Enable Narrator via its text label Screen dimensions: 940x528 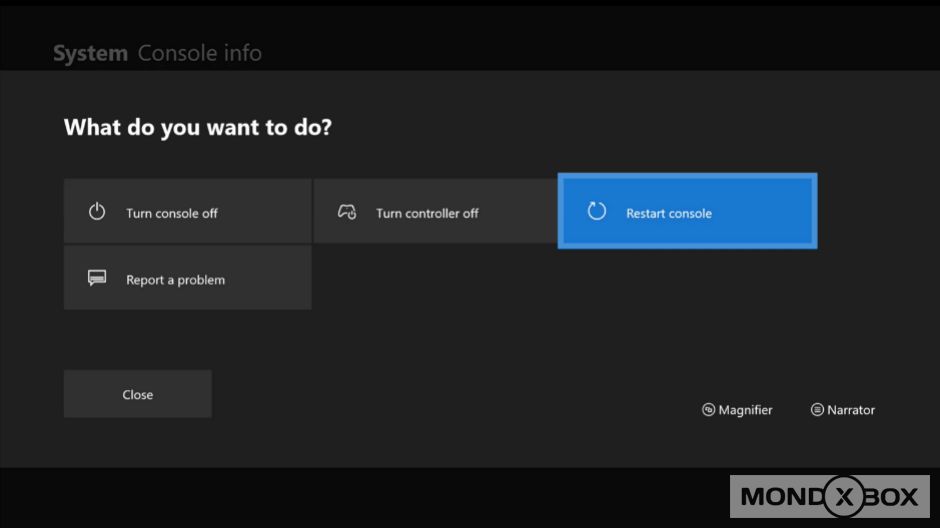pyautogui.click(x=850, y=410)
